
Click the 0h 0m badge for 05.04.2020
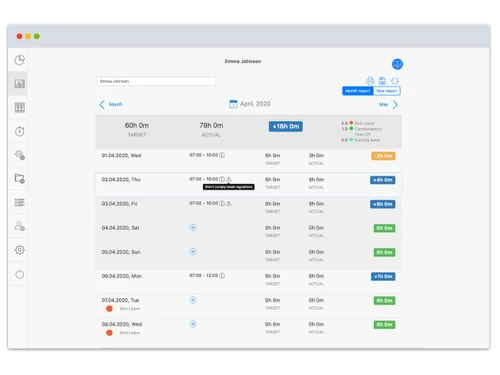(x=384, y=252)
